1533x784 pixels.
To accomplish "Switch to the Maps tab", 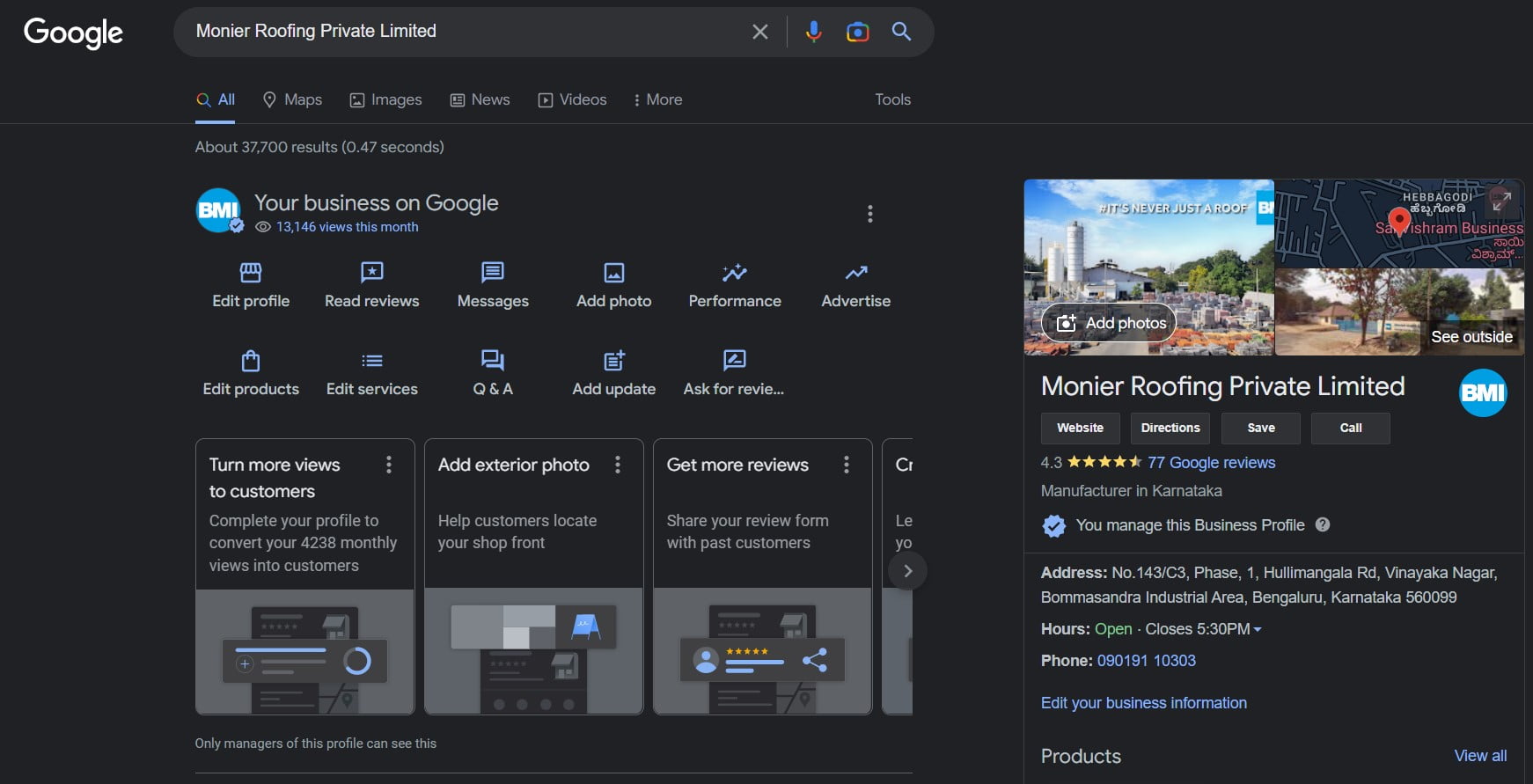I will (x=293, y=100).
